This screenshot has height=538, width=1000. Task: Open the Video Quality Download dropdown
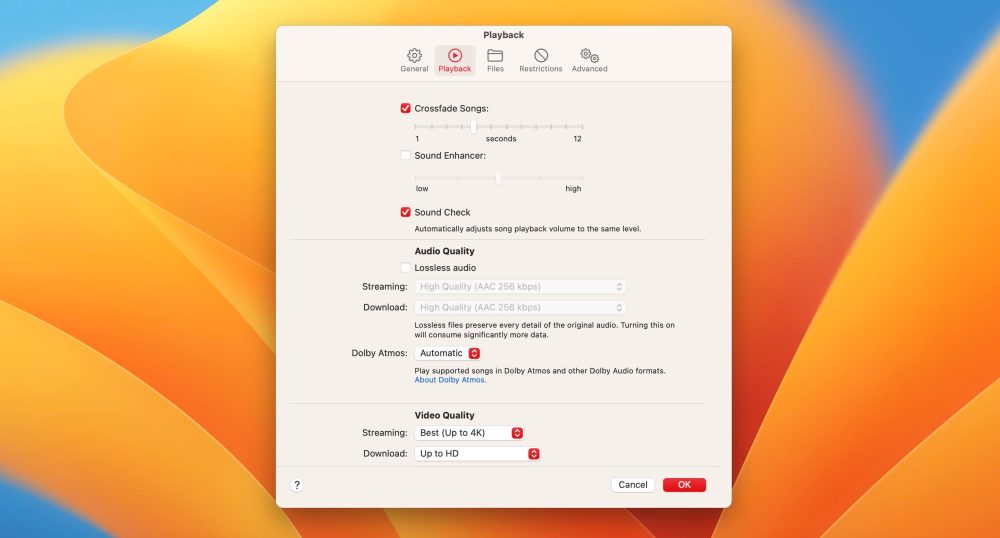pyautogui.click(x=477, y=454)
